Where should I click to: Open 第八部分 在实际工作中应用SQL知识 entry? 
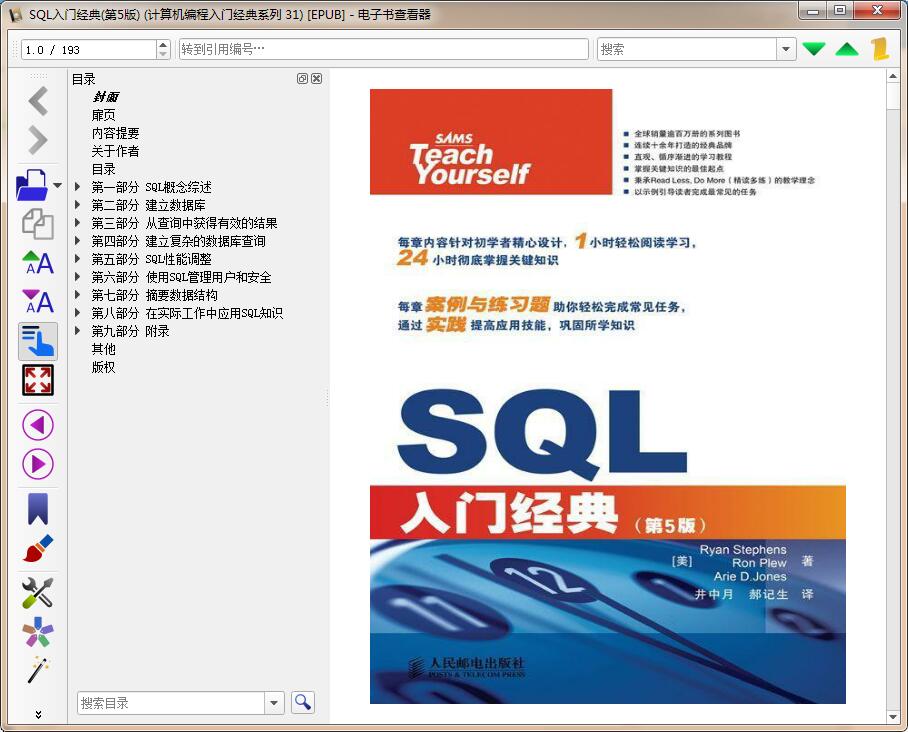click(x=187, y=313)
